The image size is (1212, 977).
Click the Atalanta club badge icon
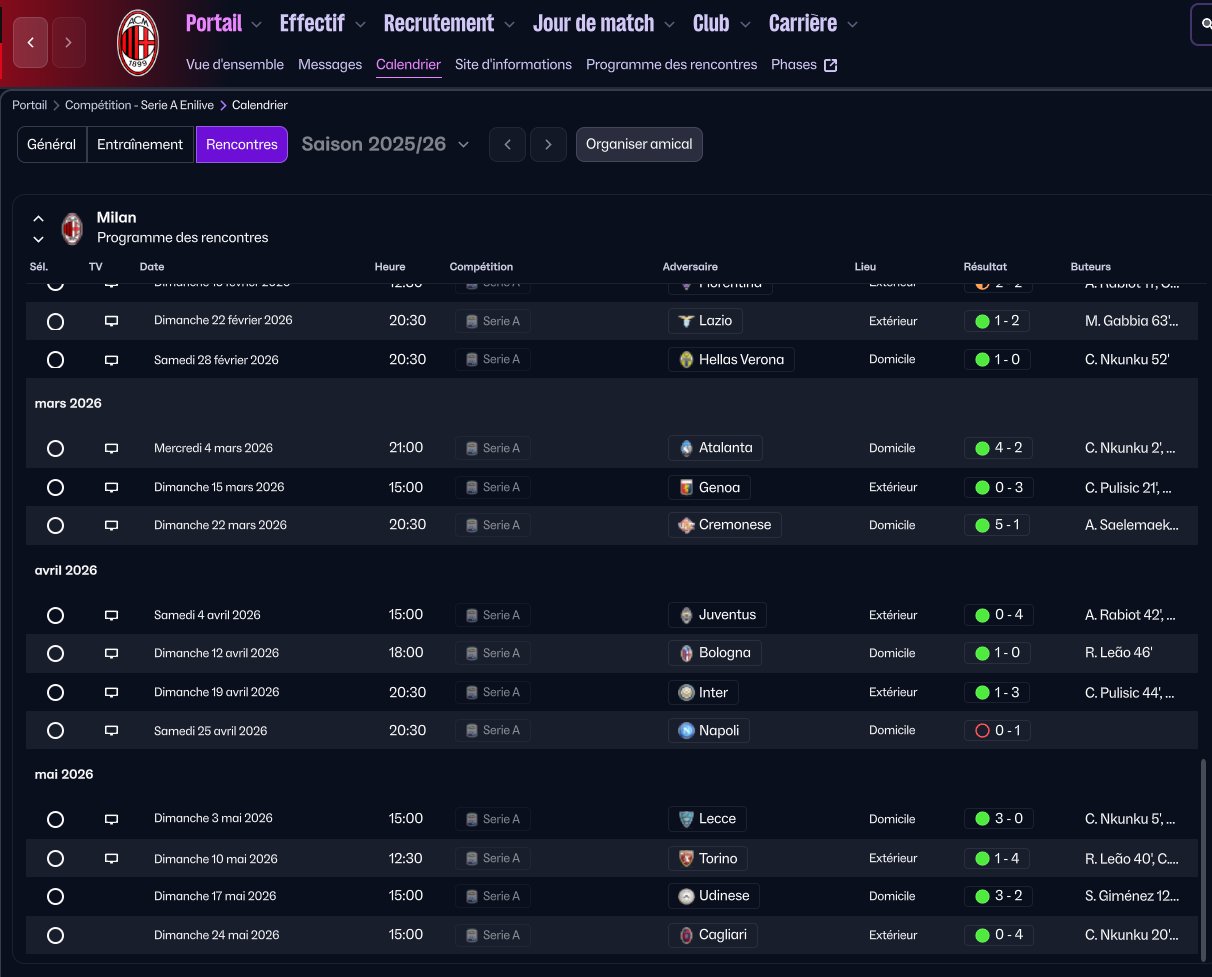click(x=686, y=448)
